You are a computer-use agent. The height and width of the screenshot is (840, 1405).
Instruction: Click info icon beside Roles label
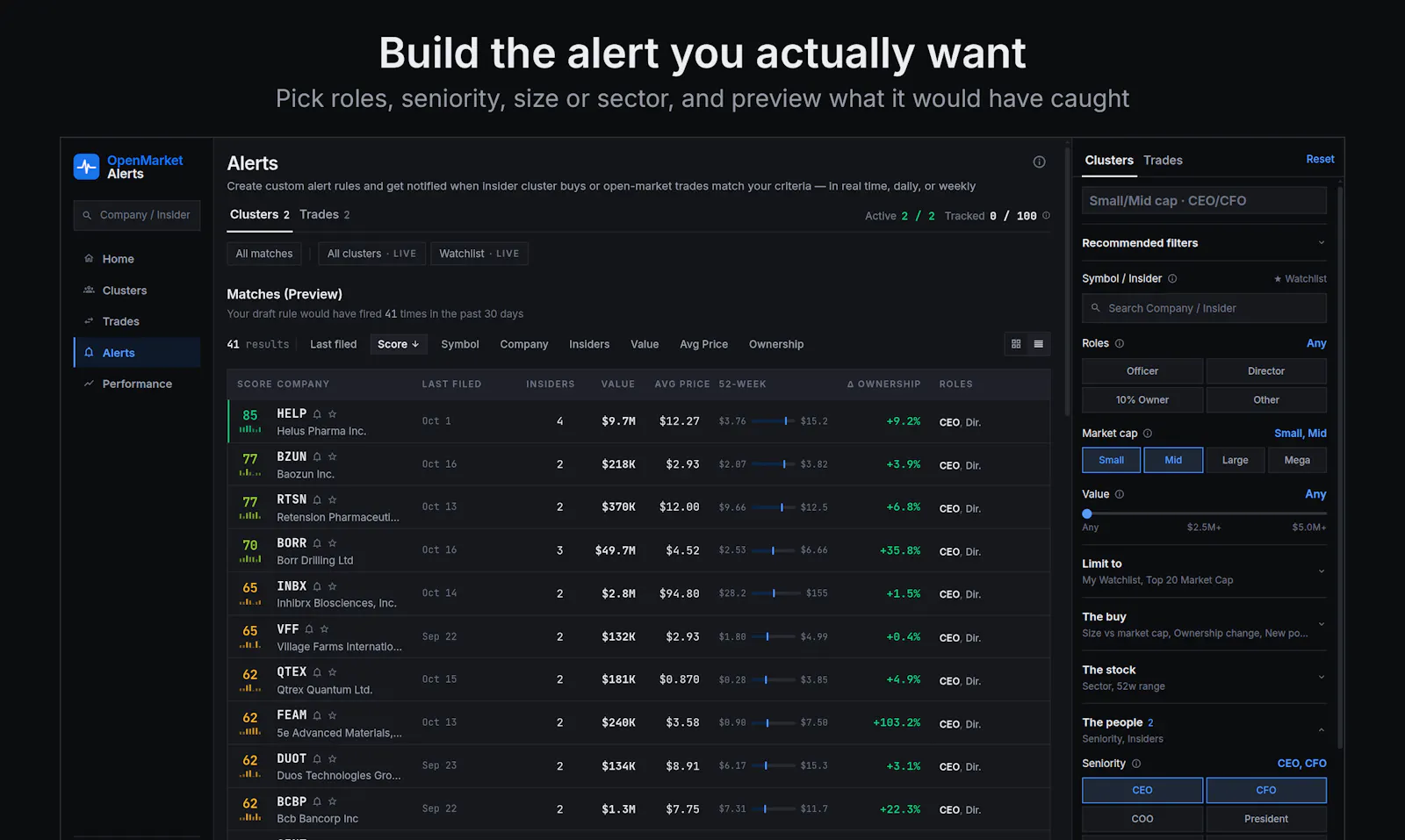point(1120,343)
